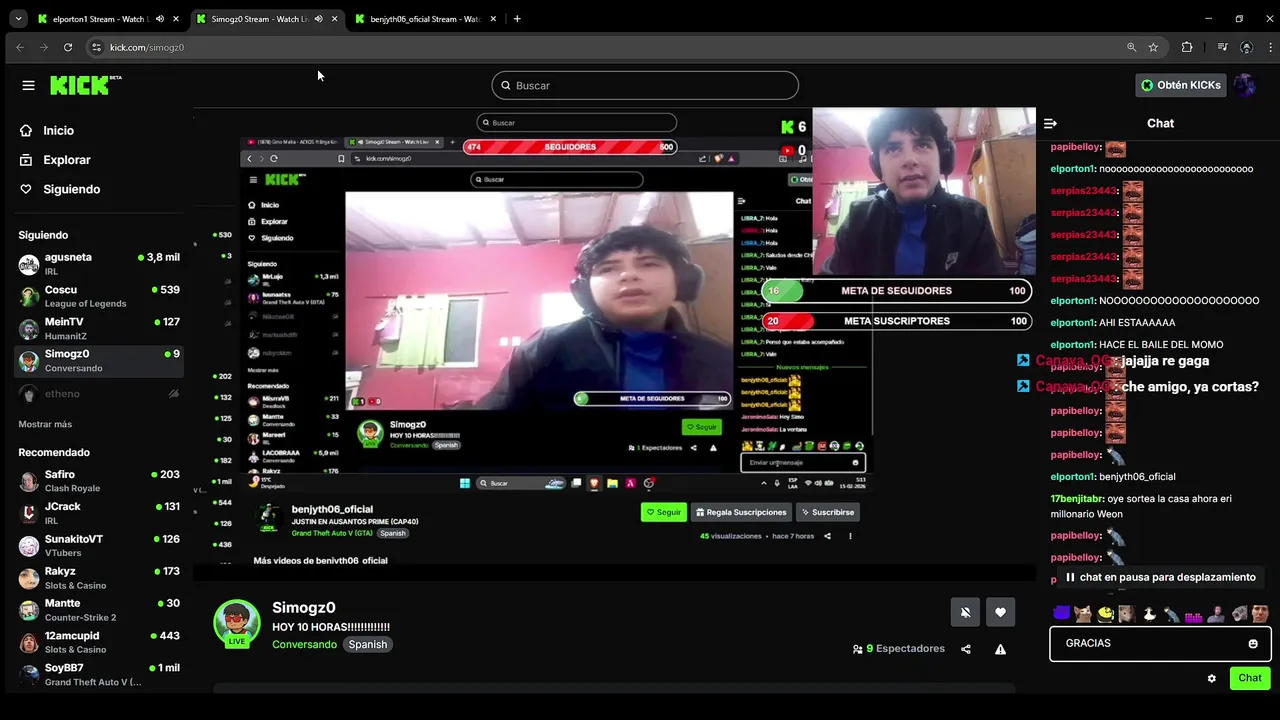Image resolution: width=1280 pixels, height=720 pixels.
Task: Open the Chrome extensions puzzle icon
Action: [x=1187, y=47]
